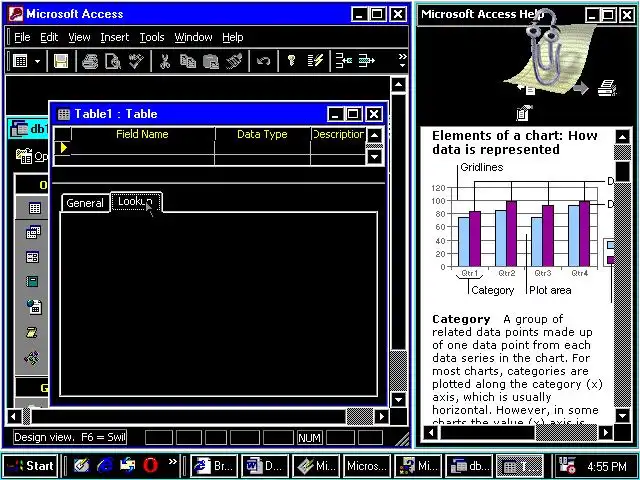
Task: Click the Copy icon in the toolbar
Action: pos(188,61)
